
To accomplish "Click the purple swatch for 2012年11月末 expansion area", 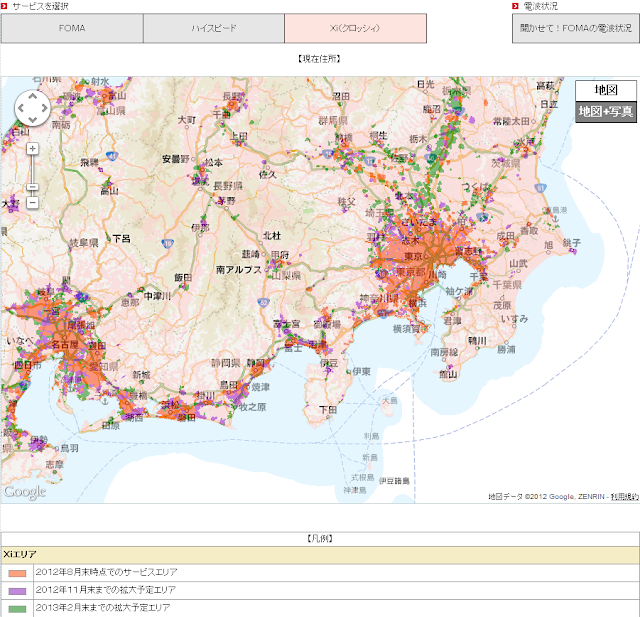I will click(x=17, y=591).
